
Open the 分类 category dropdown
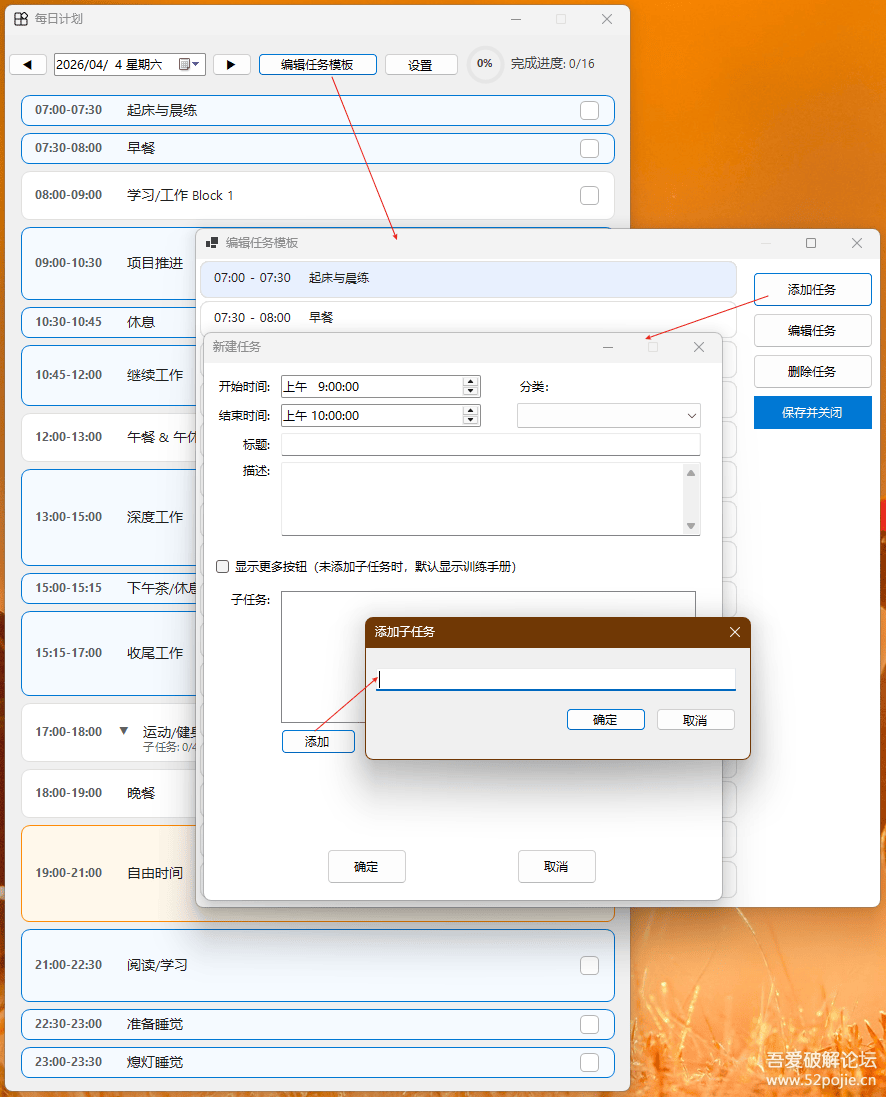pos(608,416)
